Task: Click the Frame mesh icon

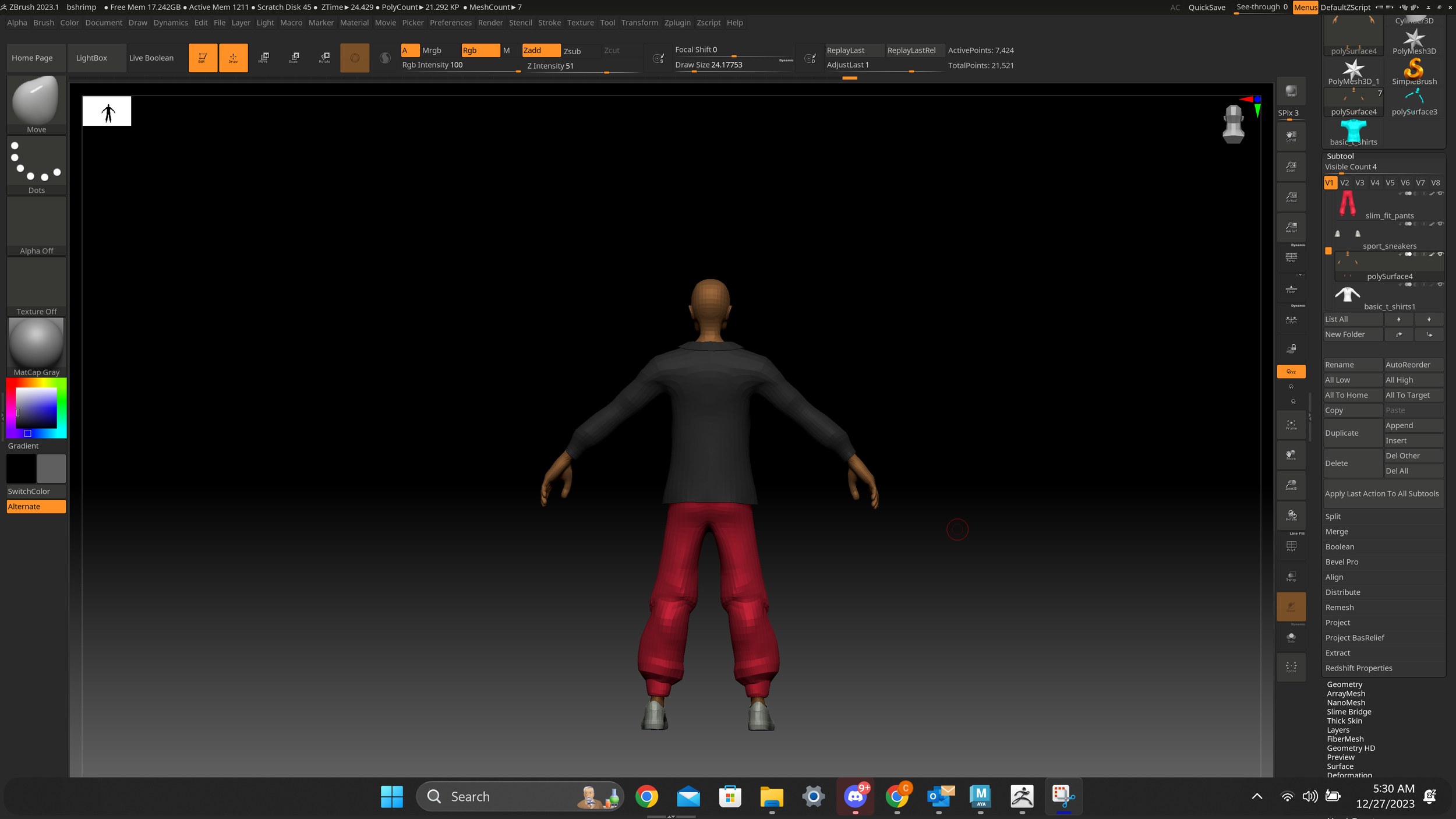Action: pos(1291,425)
